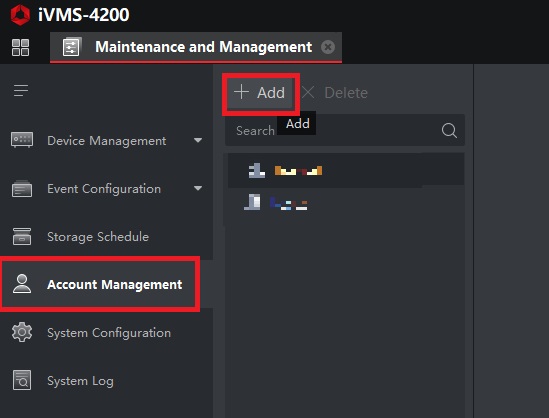
Task: Click the first user's avatar icon
Action: point(256,171)
